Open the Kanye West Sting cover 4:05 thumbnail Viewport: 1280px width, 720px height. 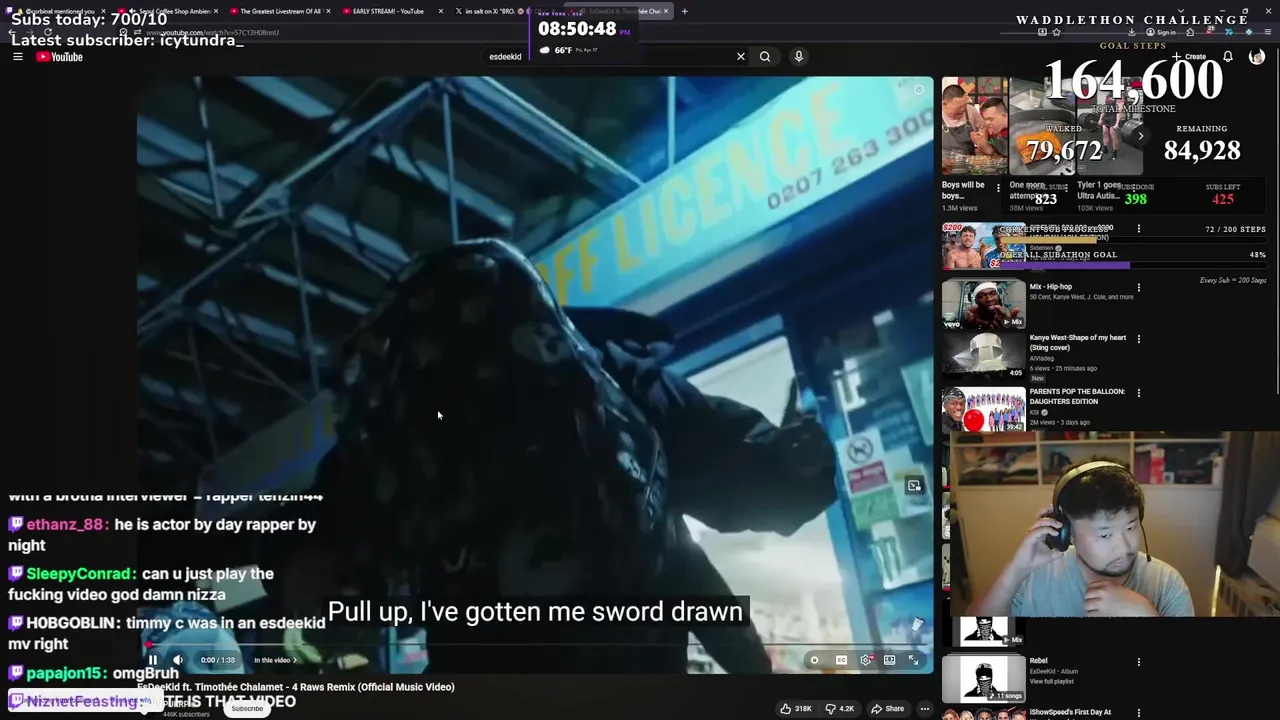coord(984,356)
